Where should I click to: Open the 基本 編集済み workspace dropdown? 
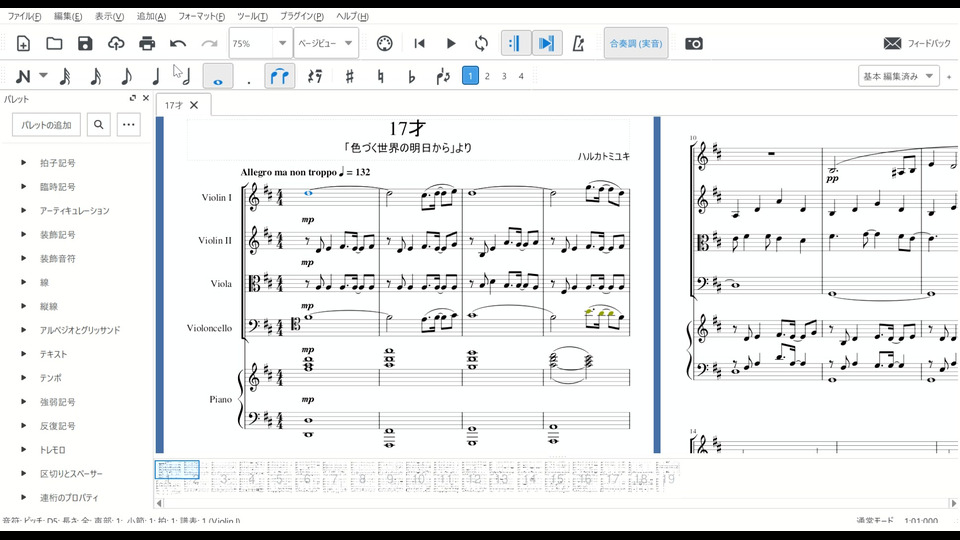pyautogui.click(x=898, y=76)
